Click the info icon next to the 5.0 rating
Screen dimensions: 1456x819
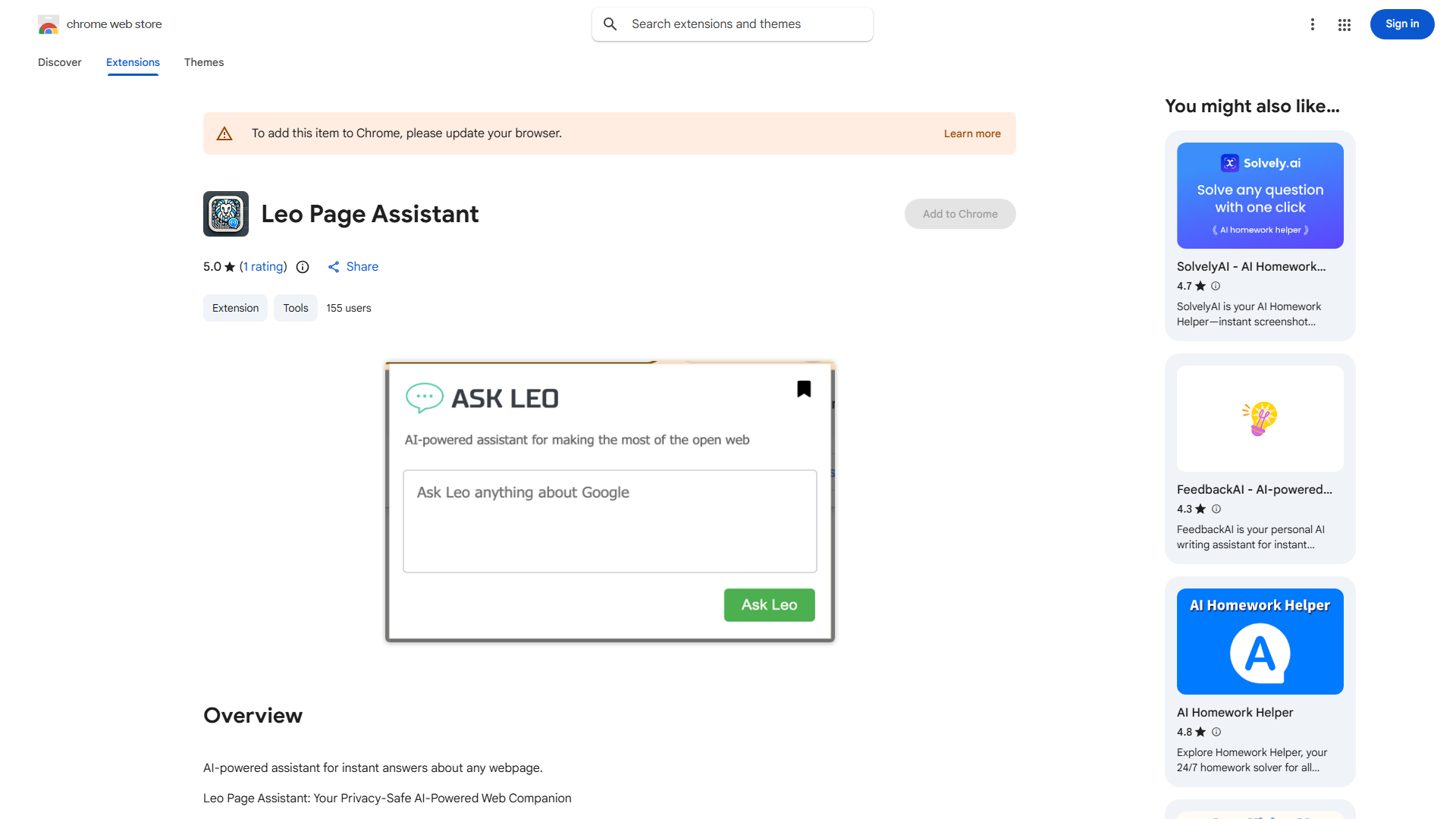[x=303, y=267]
